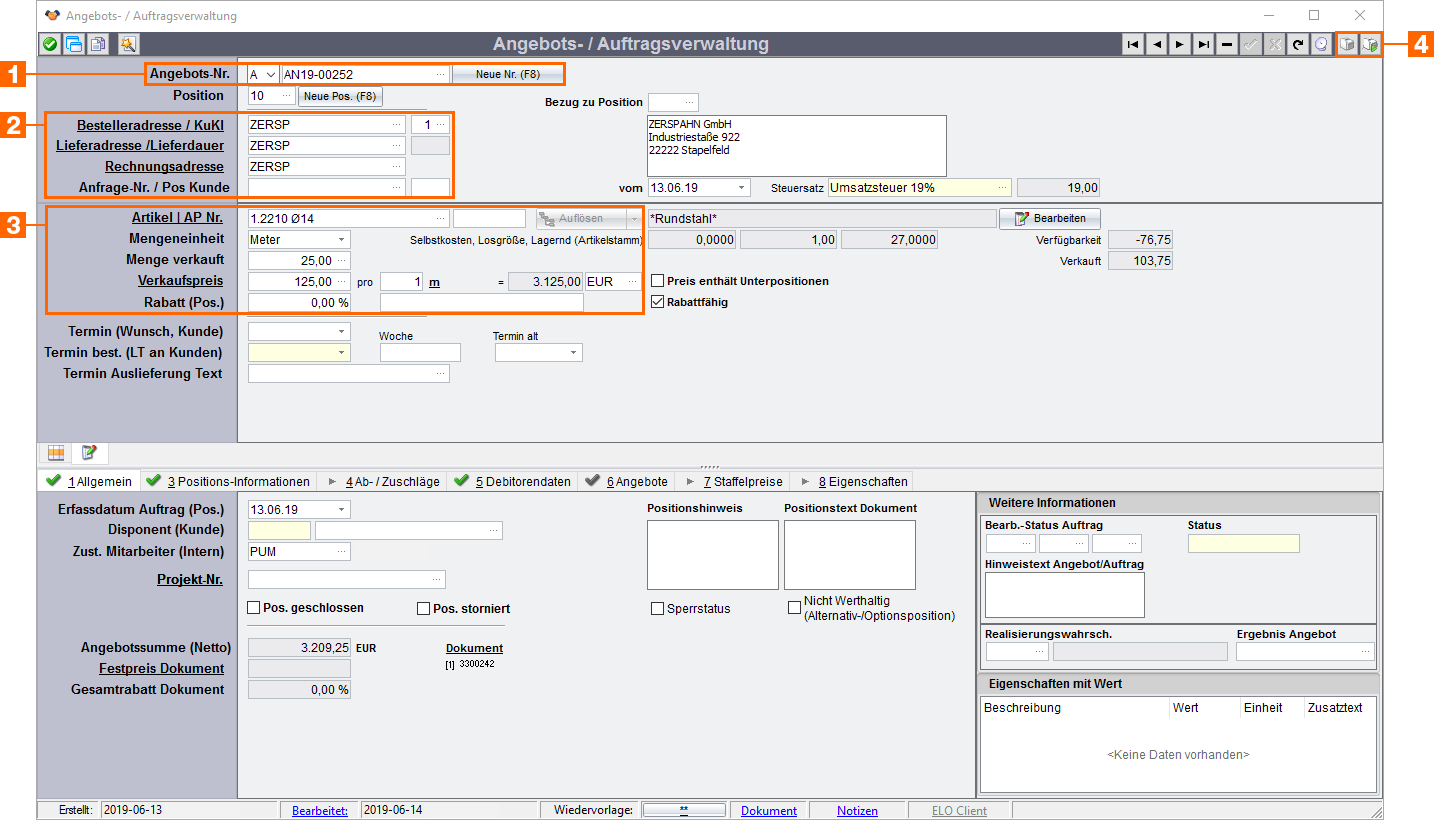Click the Wiedervorlage button in status bar
The image size is (1434, 820).
click(684, 810)
